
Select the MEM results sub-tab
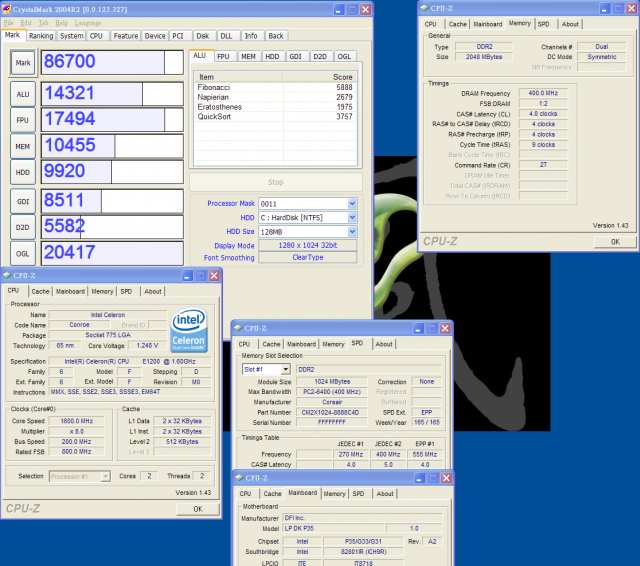tap(248, 56)
